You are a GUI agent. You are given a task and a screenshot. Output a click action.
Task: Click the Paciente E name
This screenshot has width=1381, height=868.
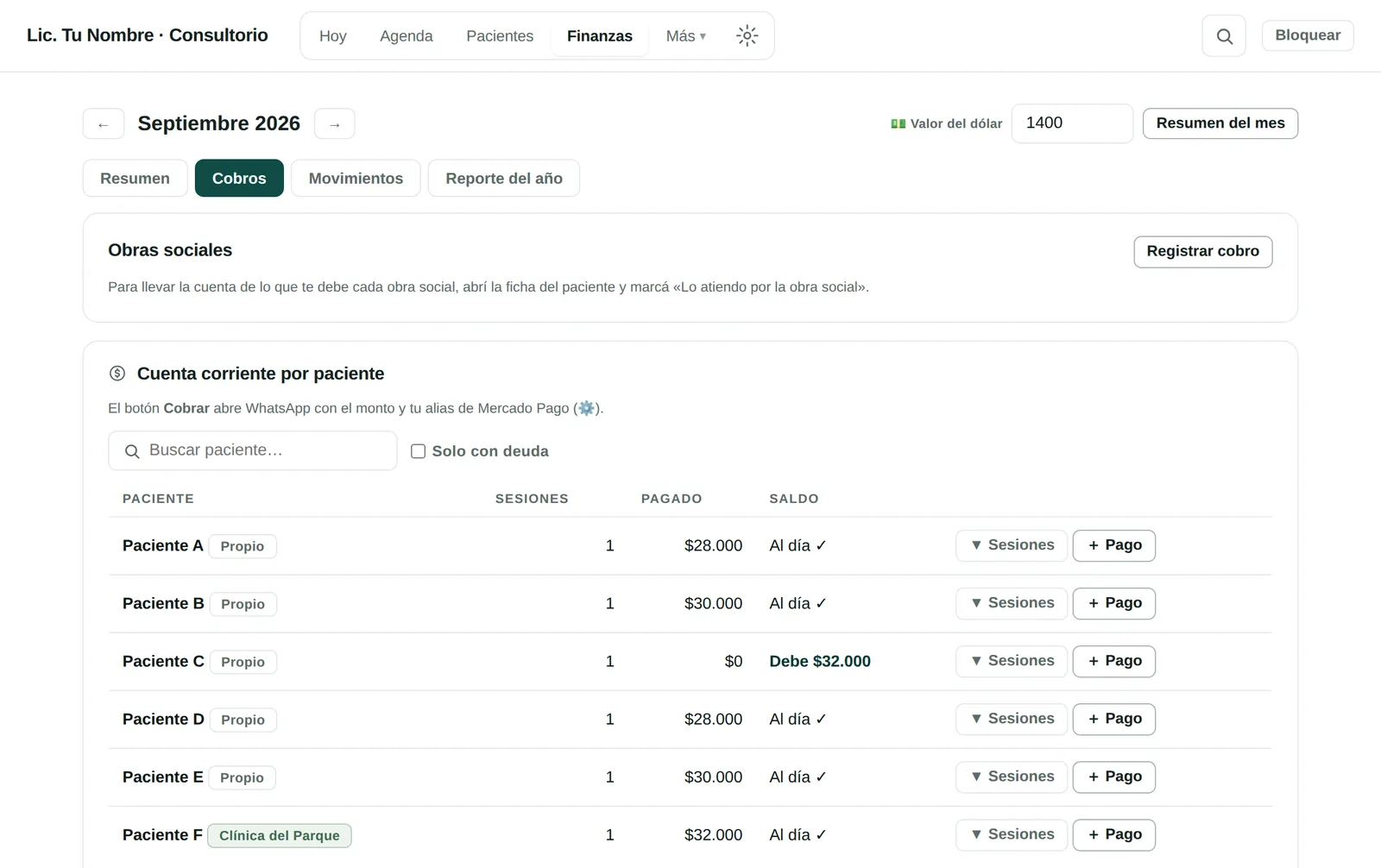(x=163, y=777)
